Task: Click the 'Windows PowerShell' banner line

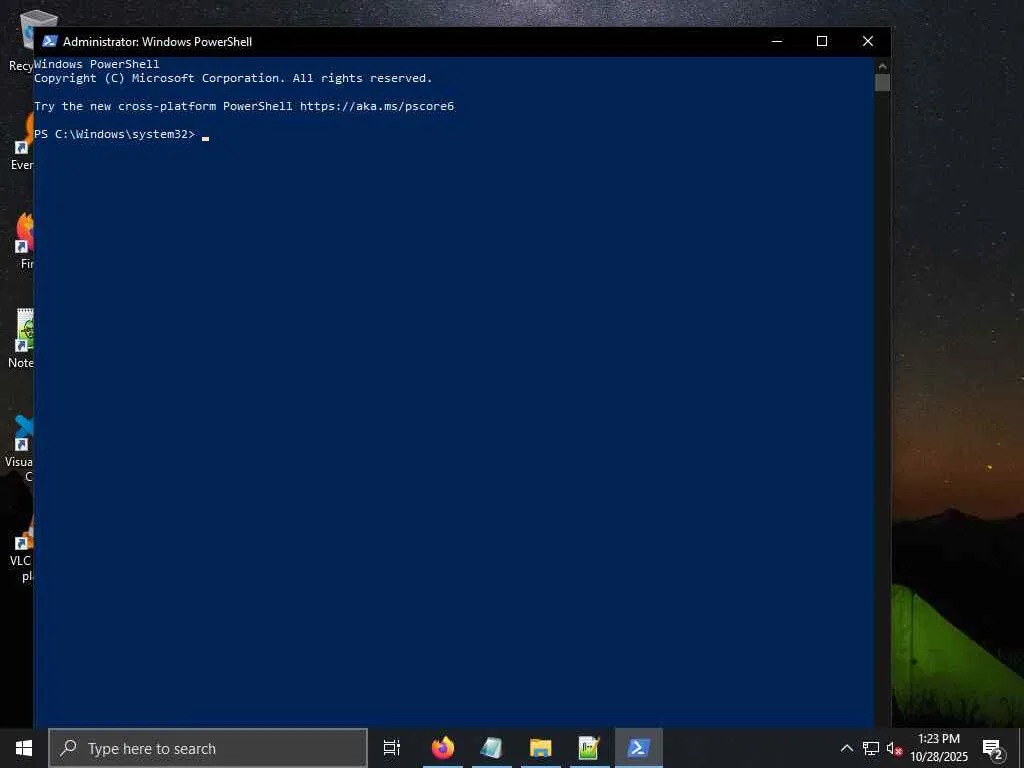Action: [97, 64]
